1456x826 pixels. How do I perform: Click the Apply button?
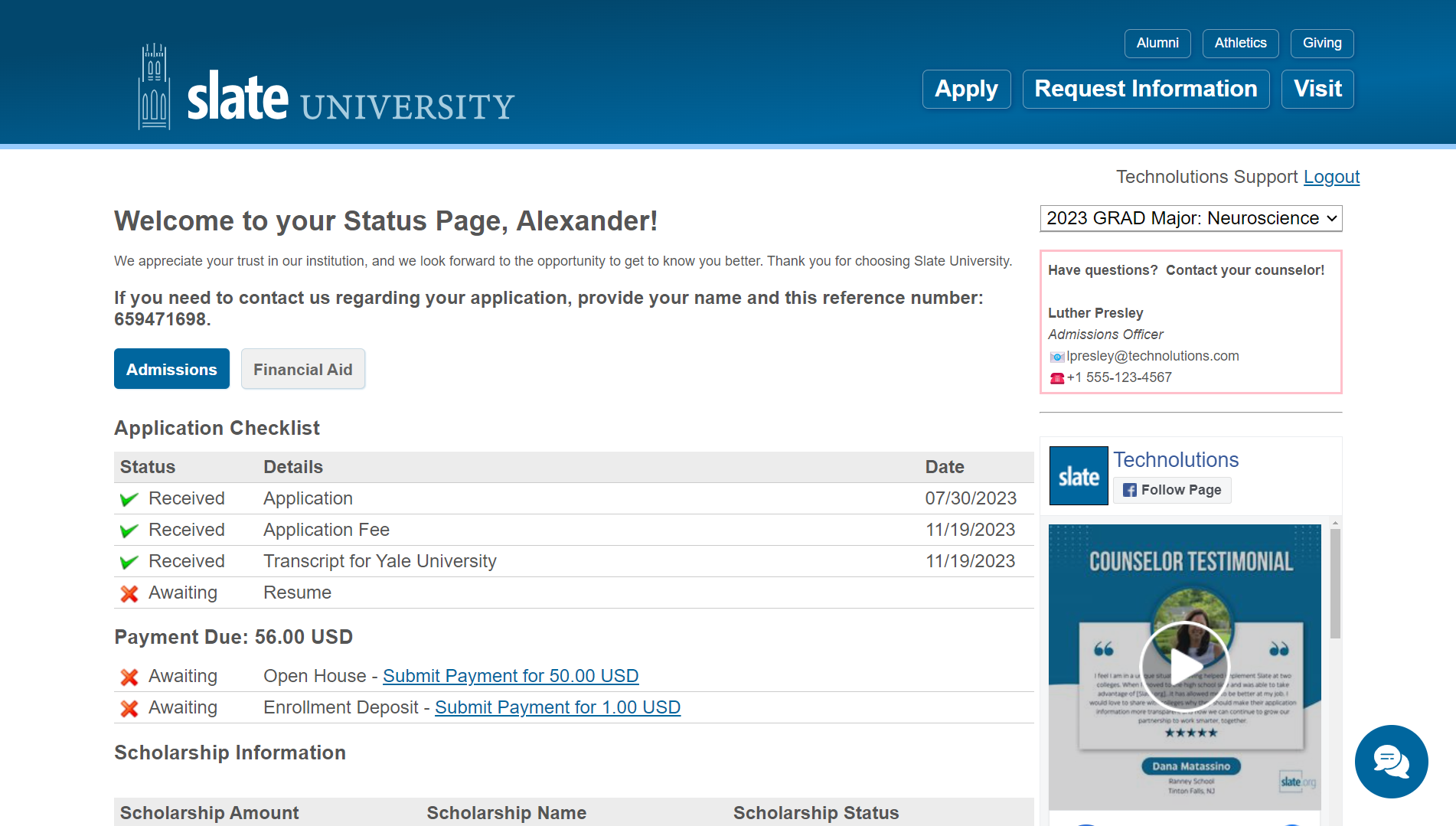pyautogui.click(x=966, y=89)
